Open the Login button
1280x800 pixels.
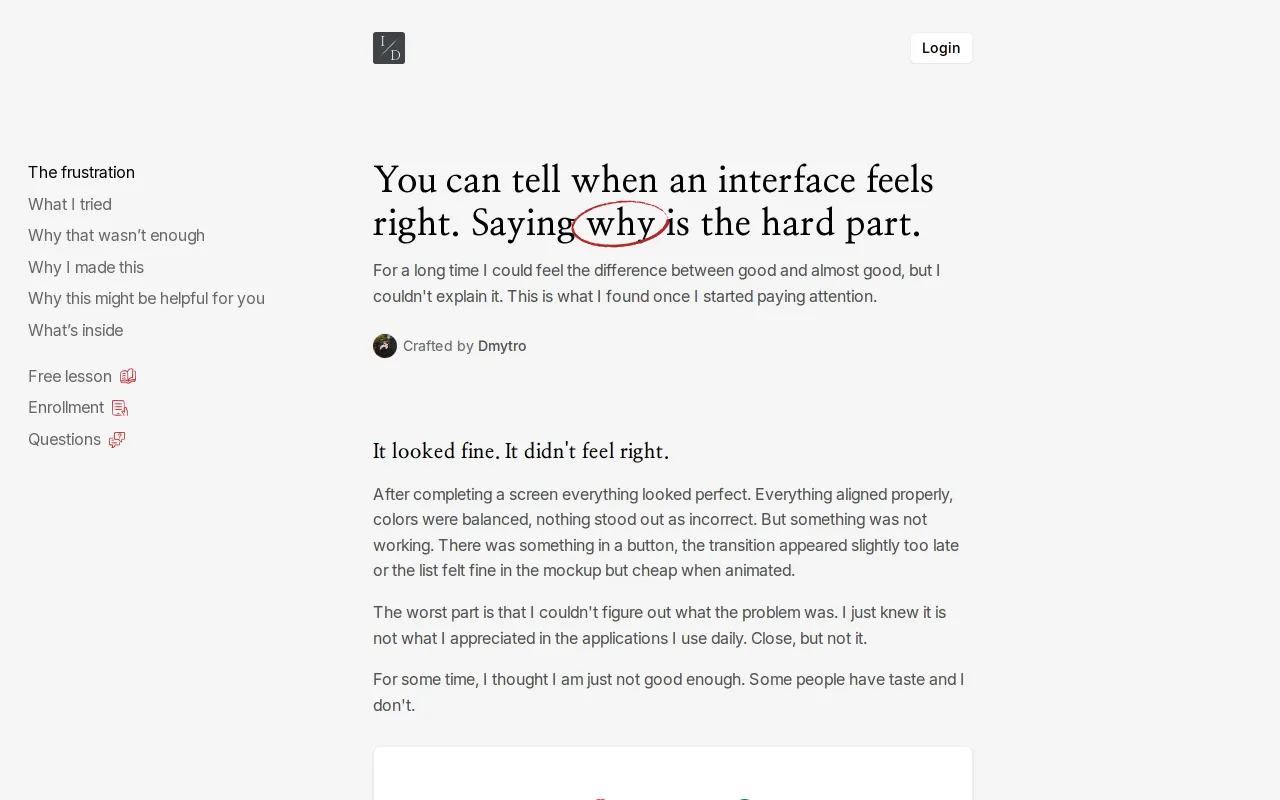pos(941,48)
